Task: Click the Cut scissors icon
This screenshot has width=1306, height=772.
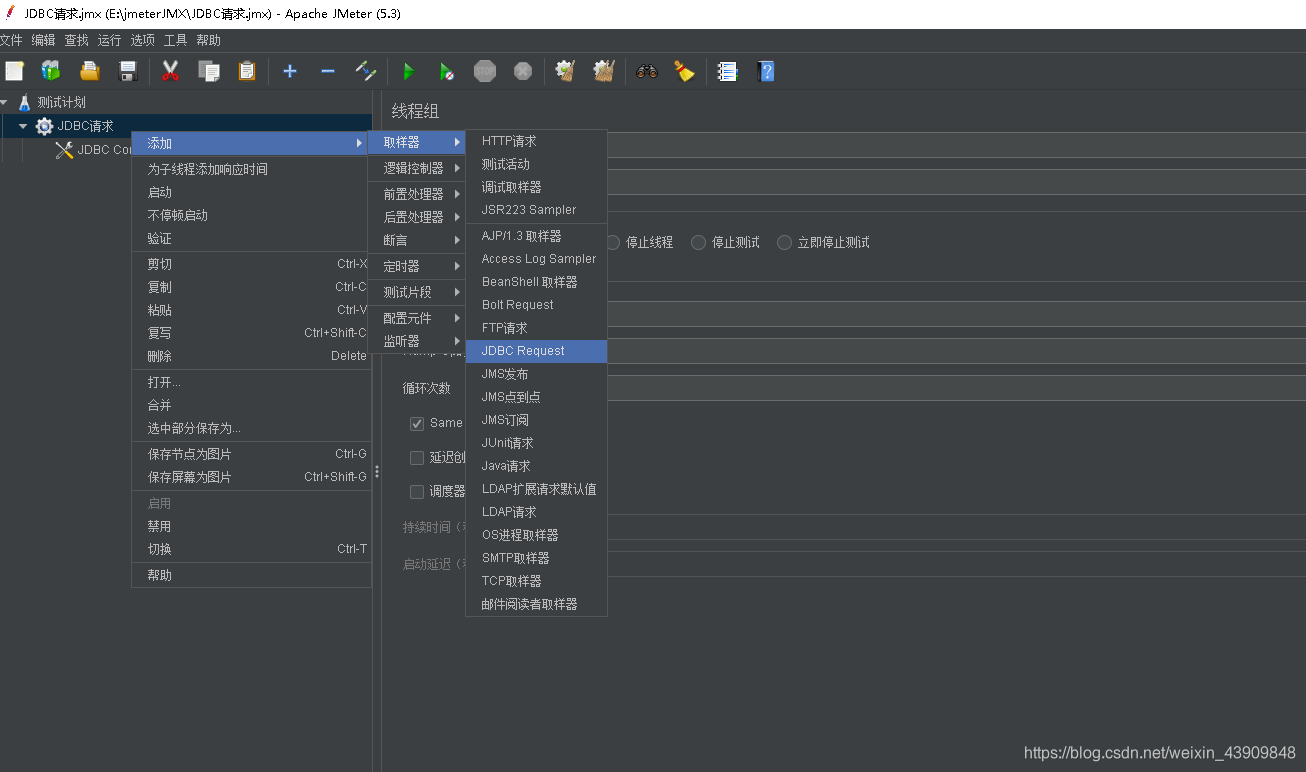Action: point(171,71)
